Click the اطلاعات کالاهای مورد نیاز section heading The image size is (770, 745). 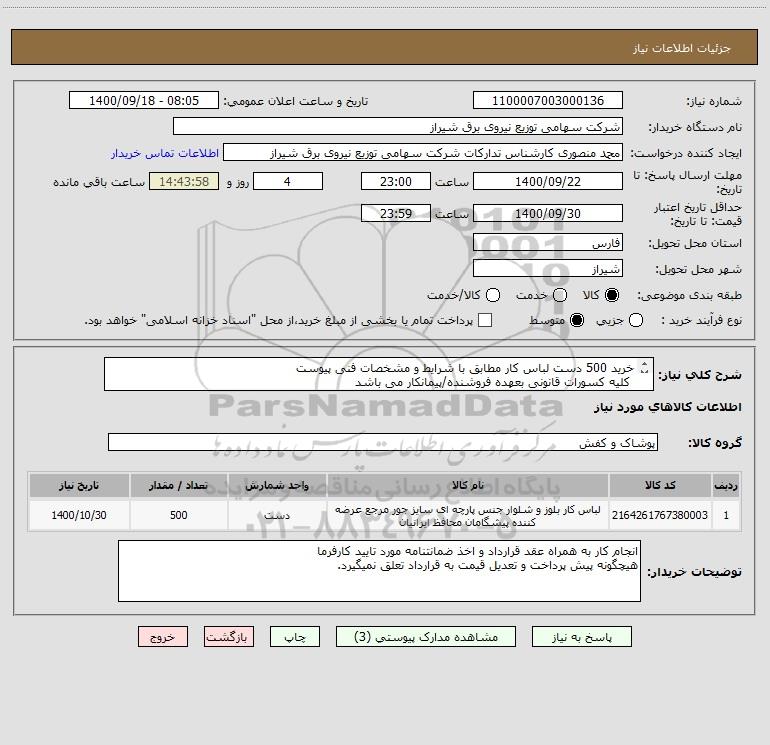point(667,407)
